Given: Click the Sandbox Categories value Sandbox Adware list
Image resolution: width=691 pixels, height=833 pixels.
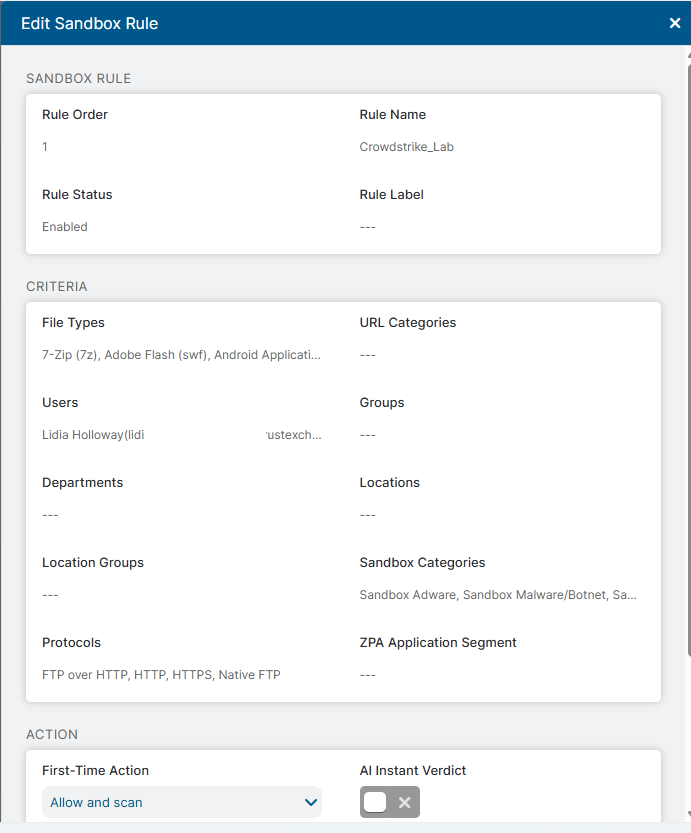Looking at the screenshot, I should click(498, 594).
